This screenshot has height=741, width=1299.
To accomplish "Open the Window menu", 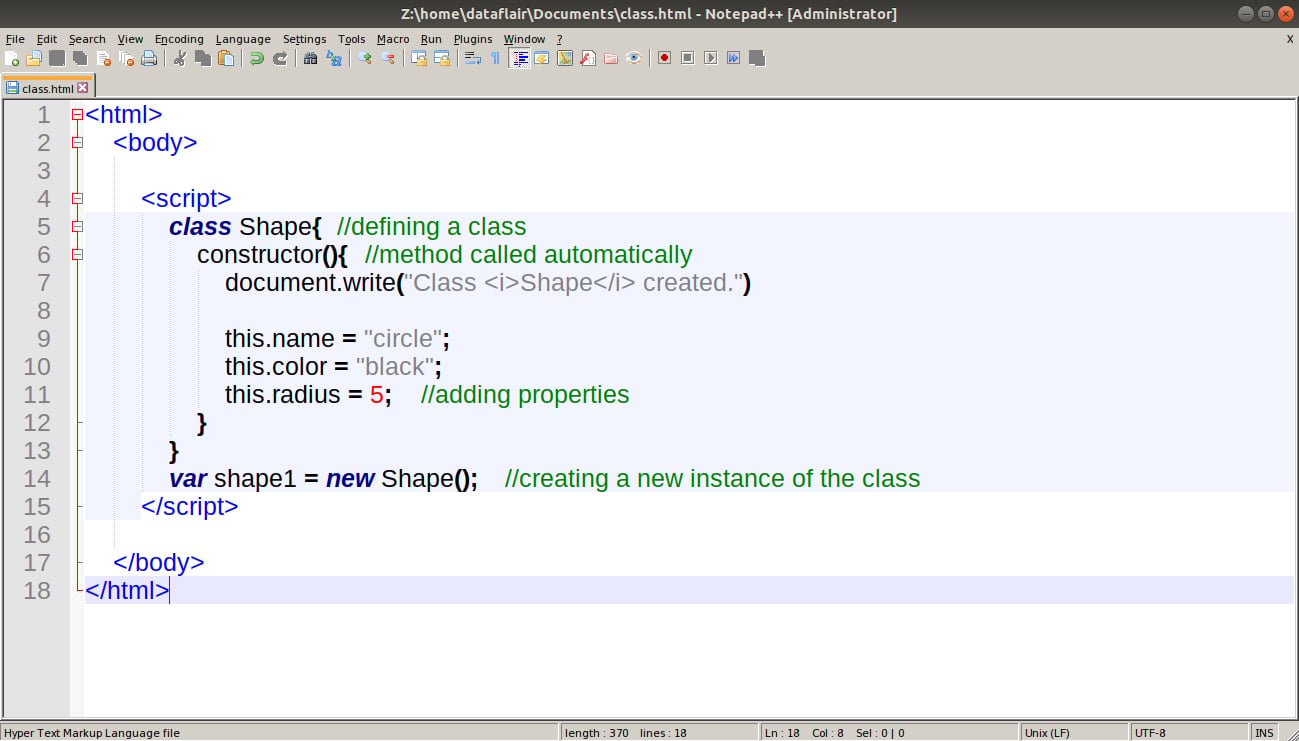I will [524, 39].
